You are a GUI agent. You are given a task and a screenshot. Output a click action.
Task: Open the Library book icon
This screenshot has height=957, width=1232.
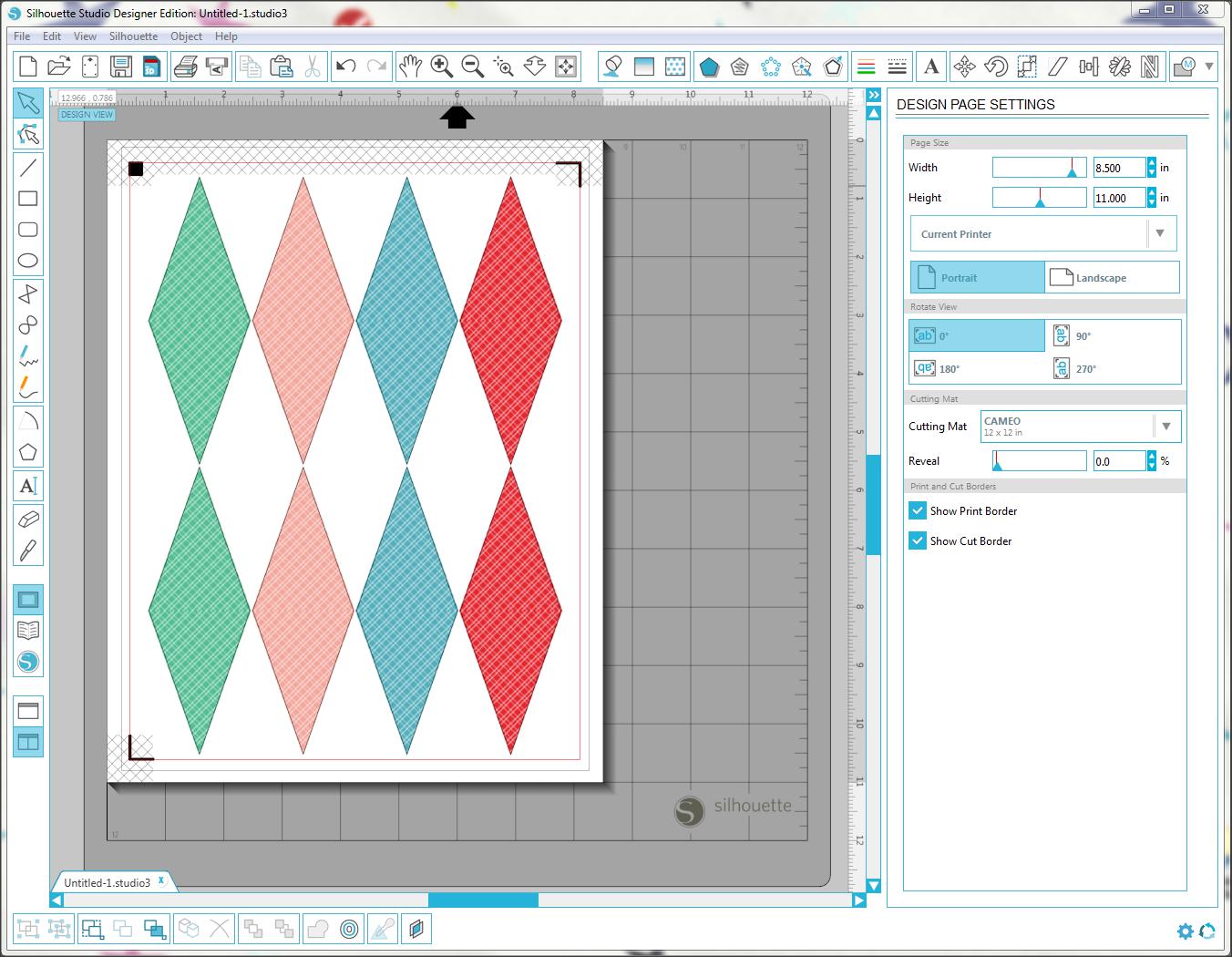coord(28,630)
